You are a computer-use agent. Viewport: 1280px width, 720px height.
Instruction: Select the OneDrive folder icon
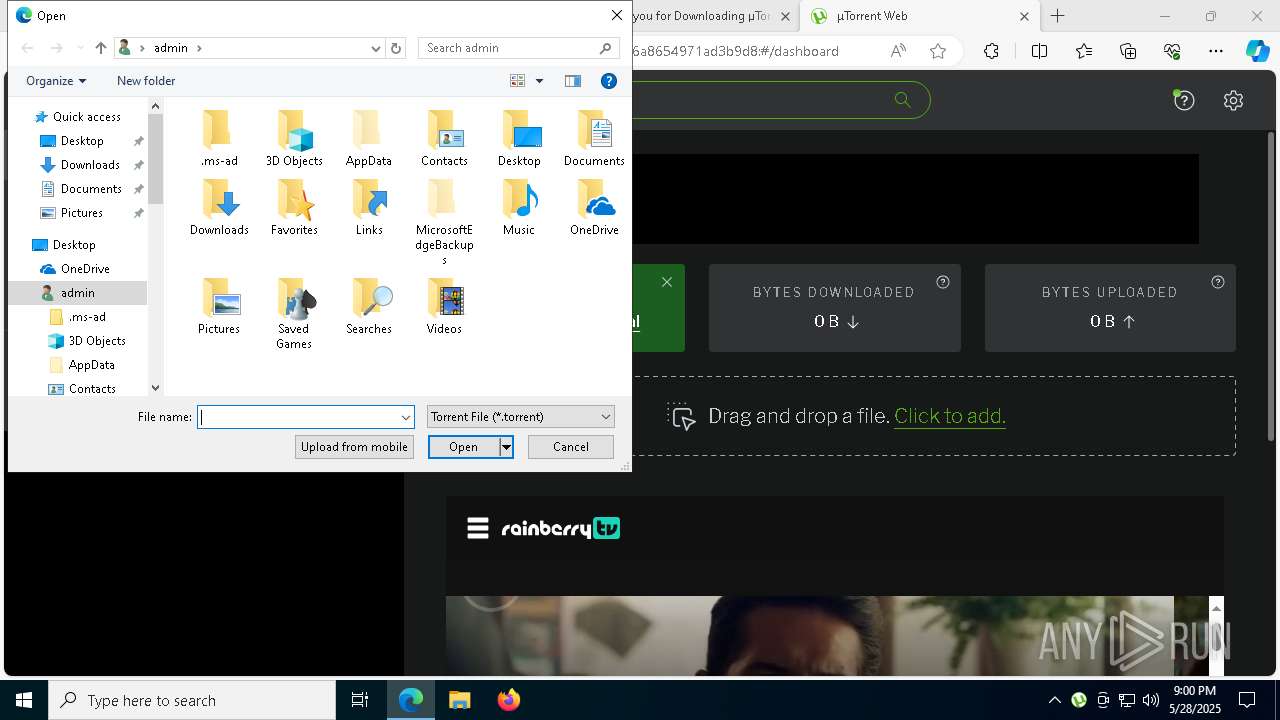pos(594,199)
